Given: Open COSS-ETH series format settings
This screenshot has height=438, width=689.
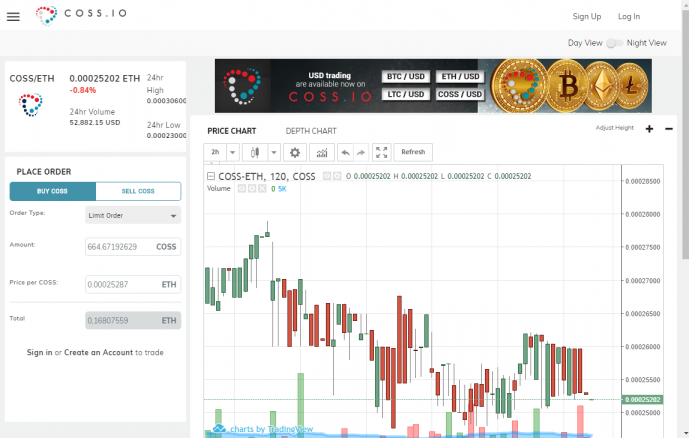Looking at the screenshot, I should click(x=337, y=176).
